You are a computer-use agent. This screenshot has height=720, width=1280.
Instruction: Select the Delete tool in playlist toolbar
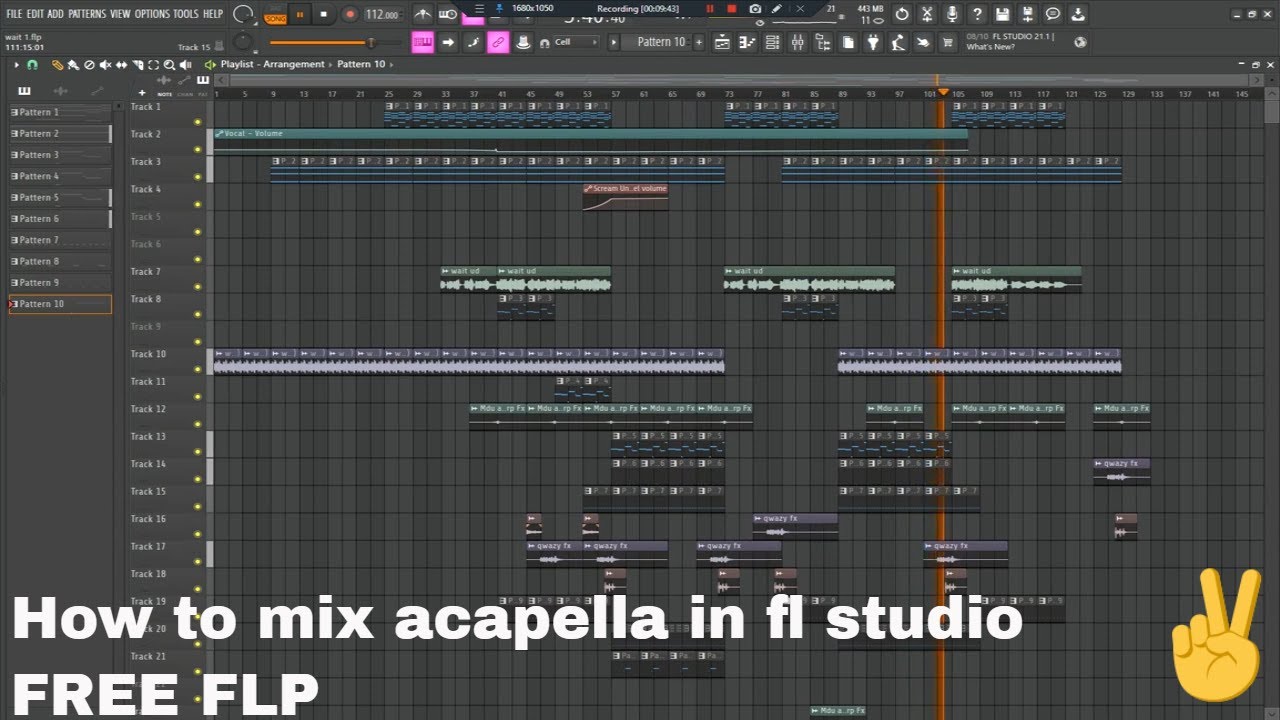(88, 64)
